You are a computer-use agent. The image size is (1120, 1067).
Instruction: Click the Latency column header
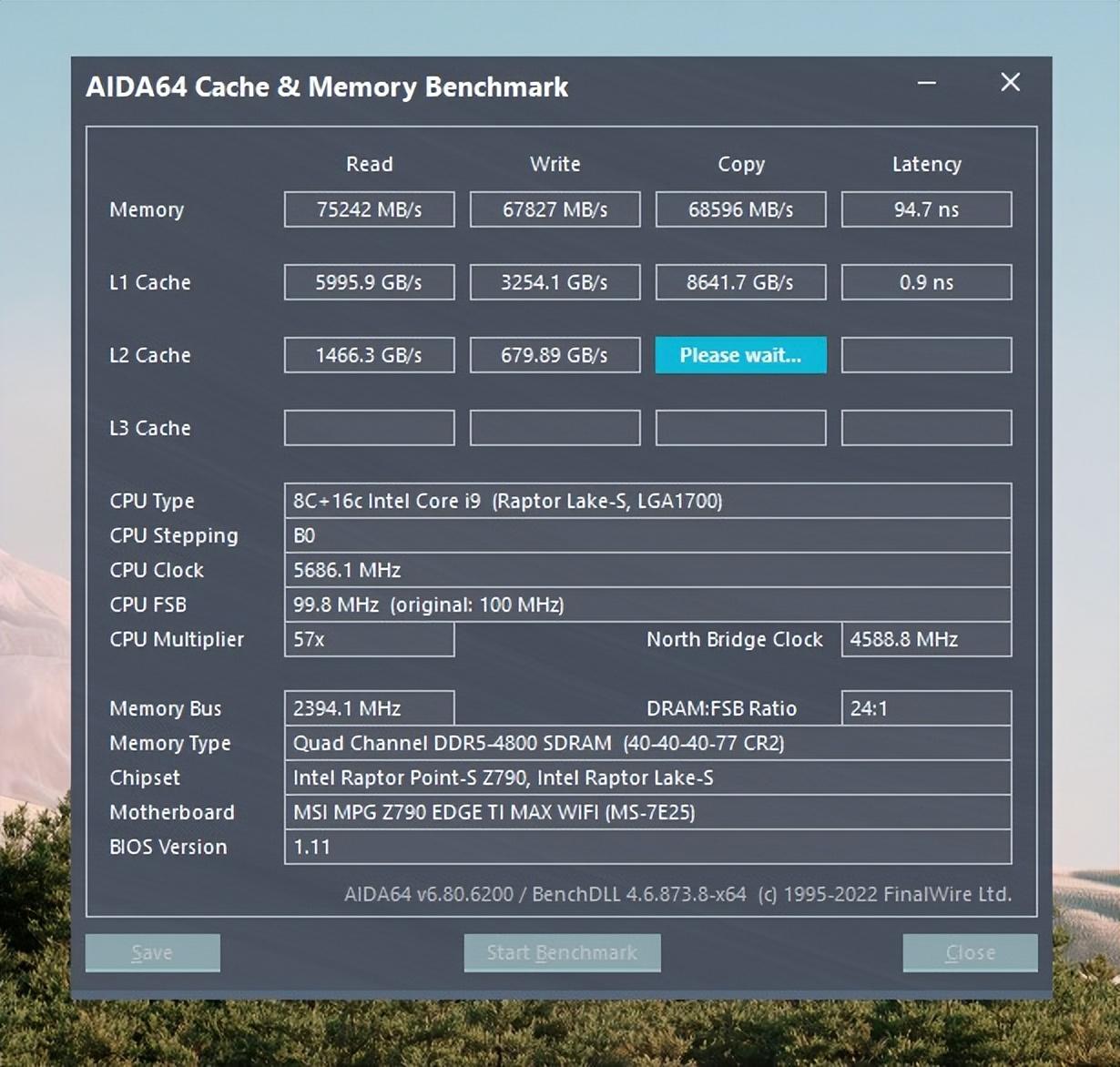927,165
